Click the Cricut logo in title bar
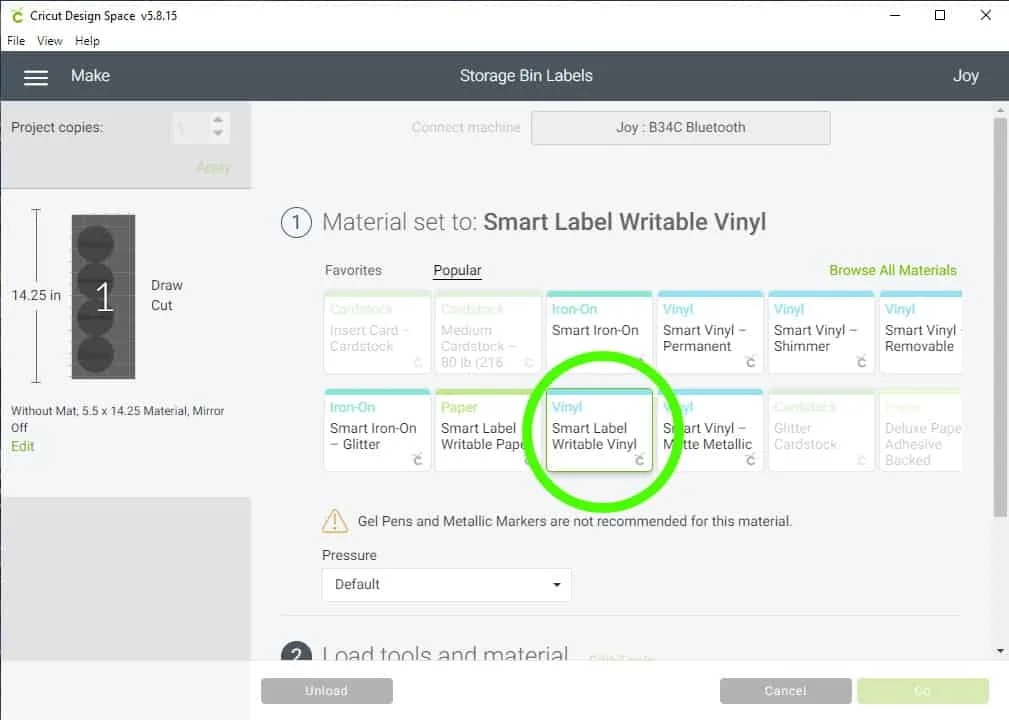Image resolution: width=1009 pixels, height=720 pixels. pos(17,15)
